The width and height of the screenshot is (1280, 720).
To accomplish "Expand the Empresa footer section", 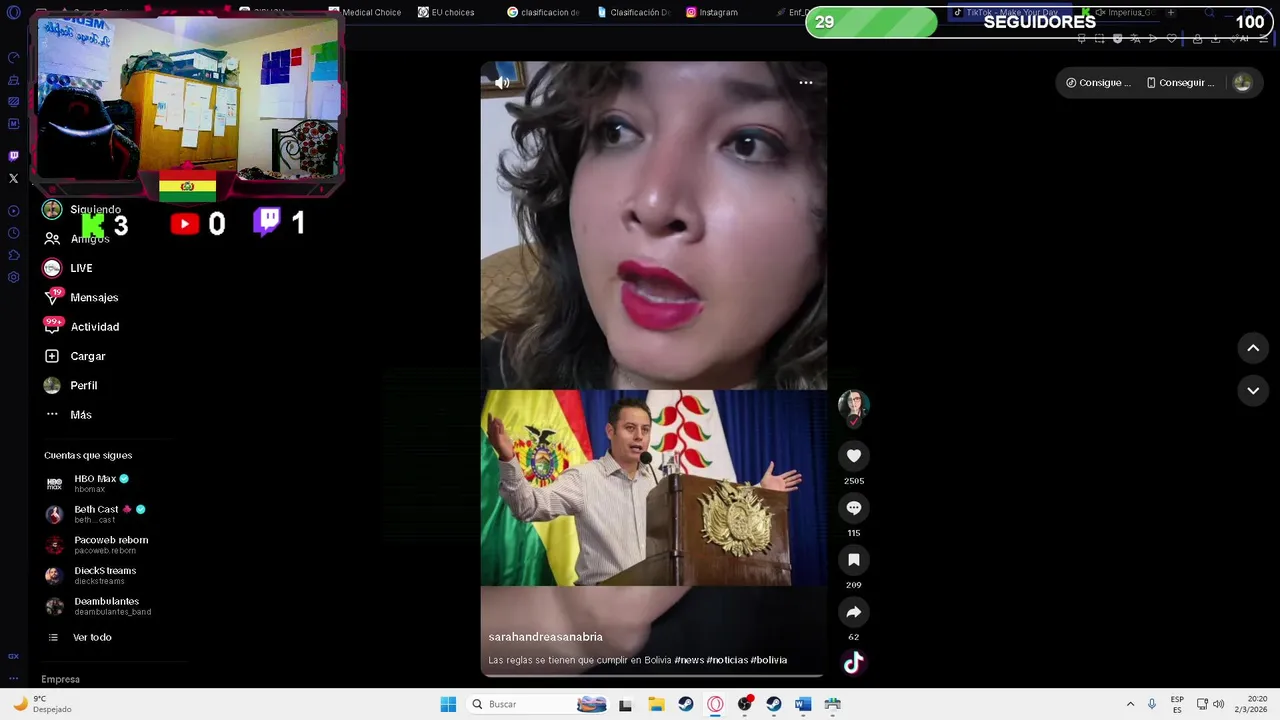I will pos(61,679).
